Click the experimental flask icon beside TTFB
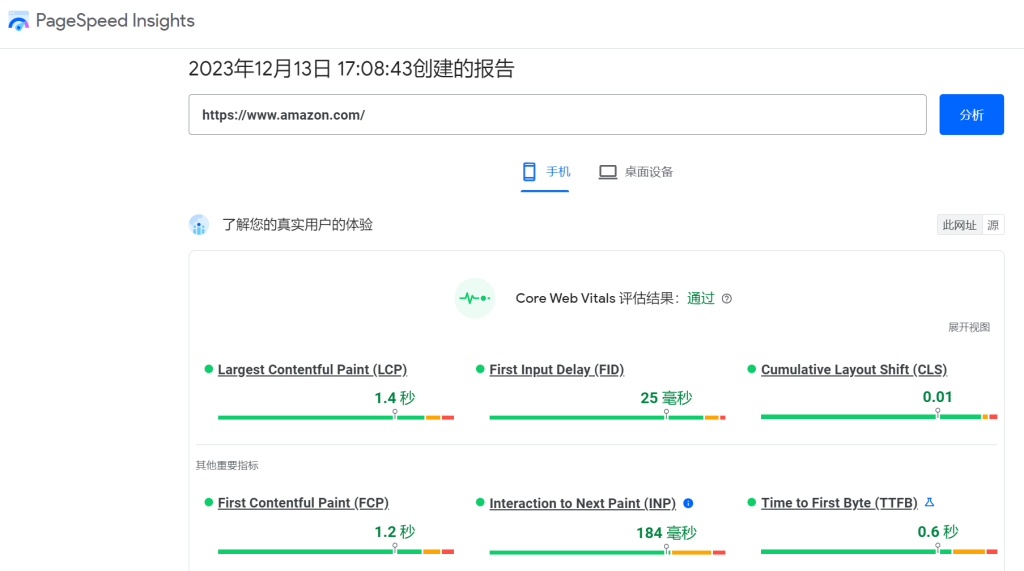The height and width of the screenshot is (571, 1024). click(929, 502)
